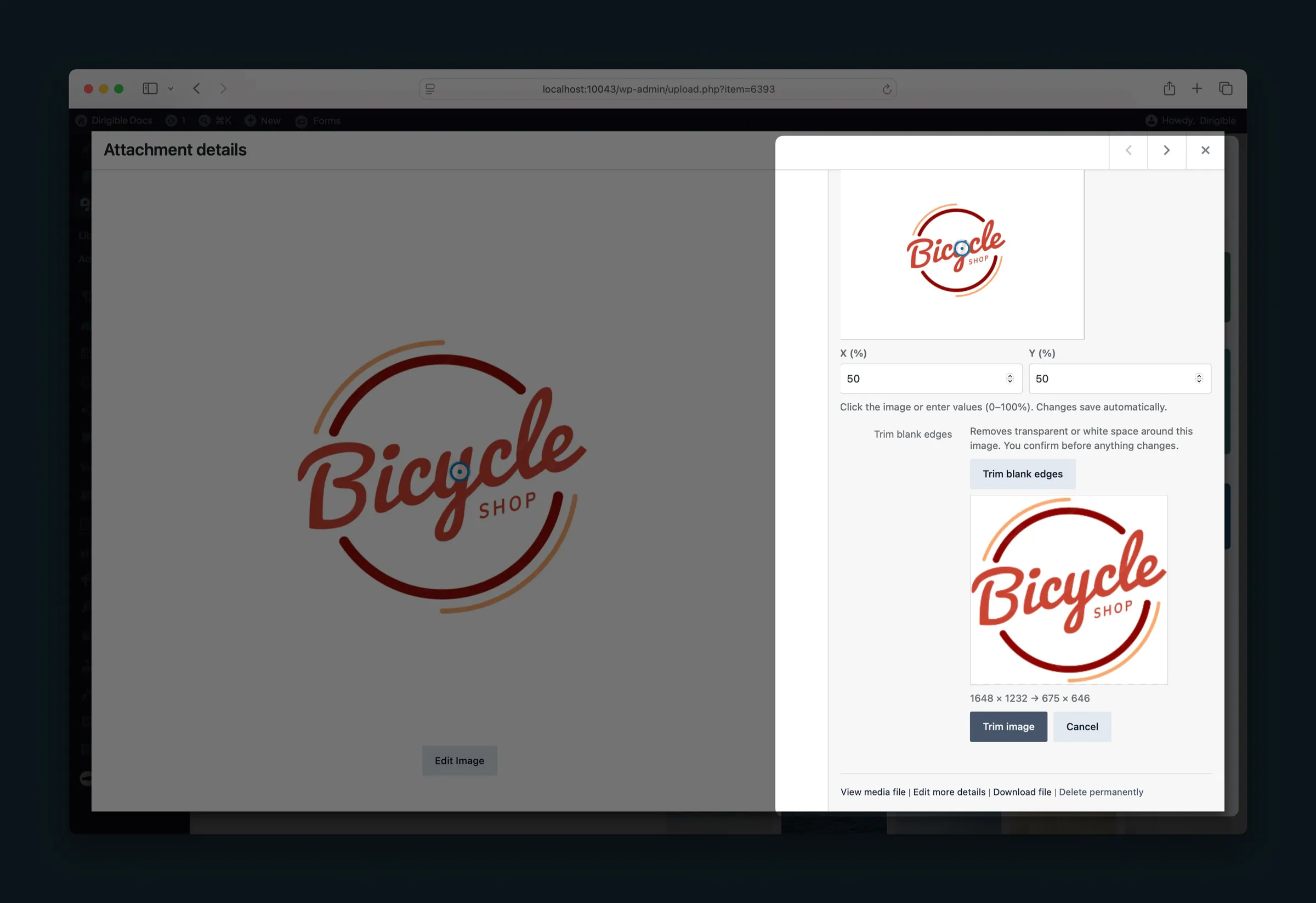Viewport: 1316px width, 903px height.
Task: Show tab overview icon
Action: [x=1226, y=88]
